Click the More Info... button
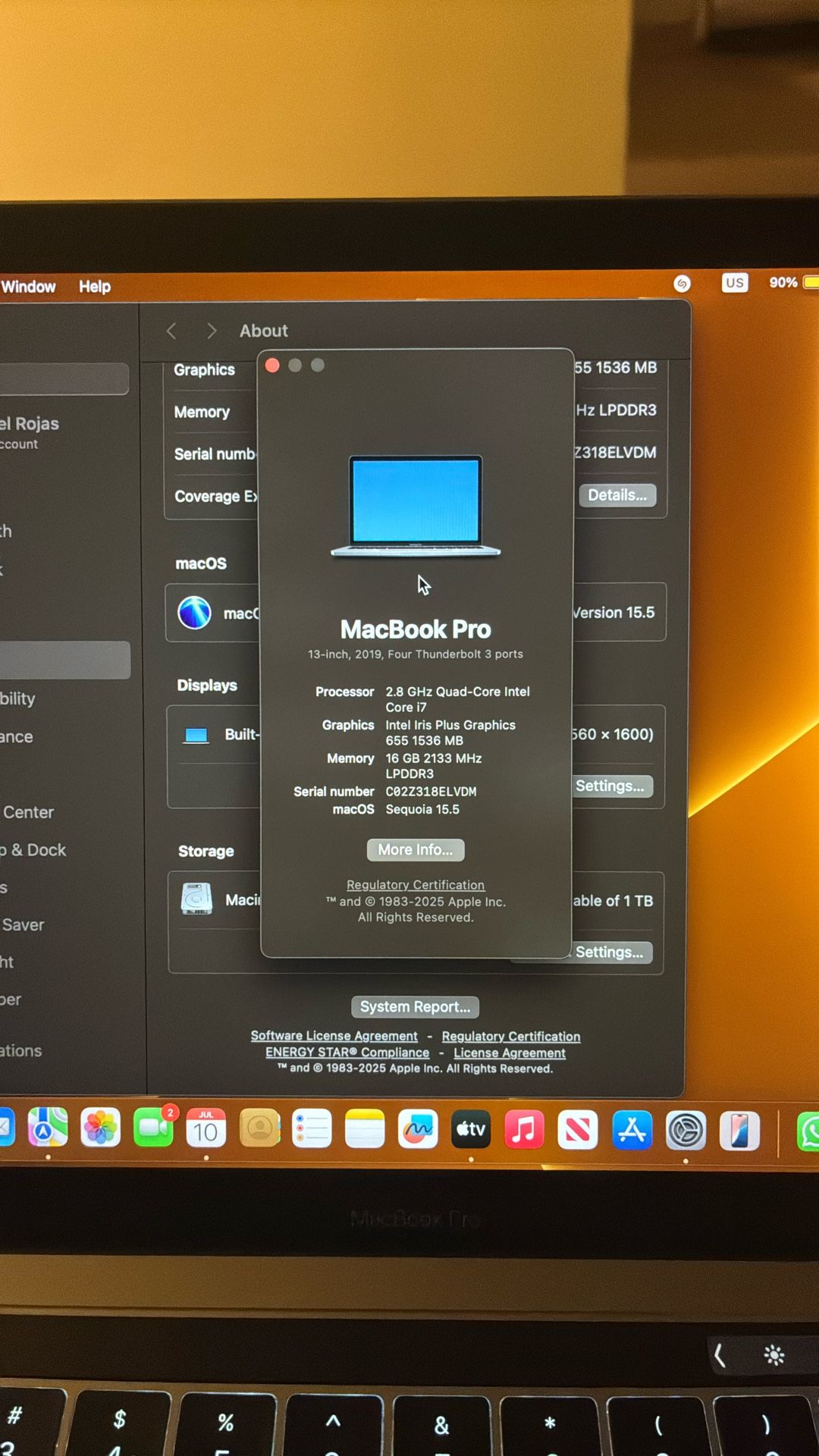 coord(416,850)
